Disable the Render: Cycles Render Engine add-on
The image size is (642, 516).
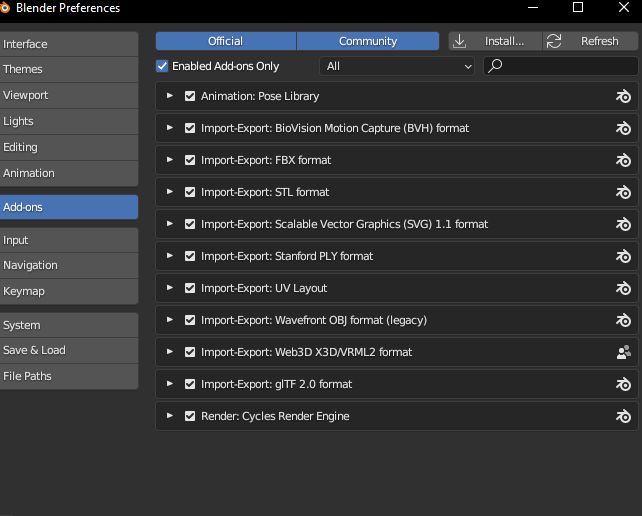(190, 416)
